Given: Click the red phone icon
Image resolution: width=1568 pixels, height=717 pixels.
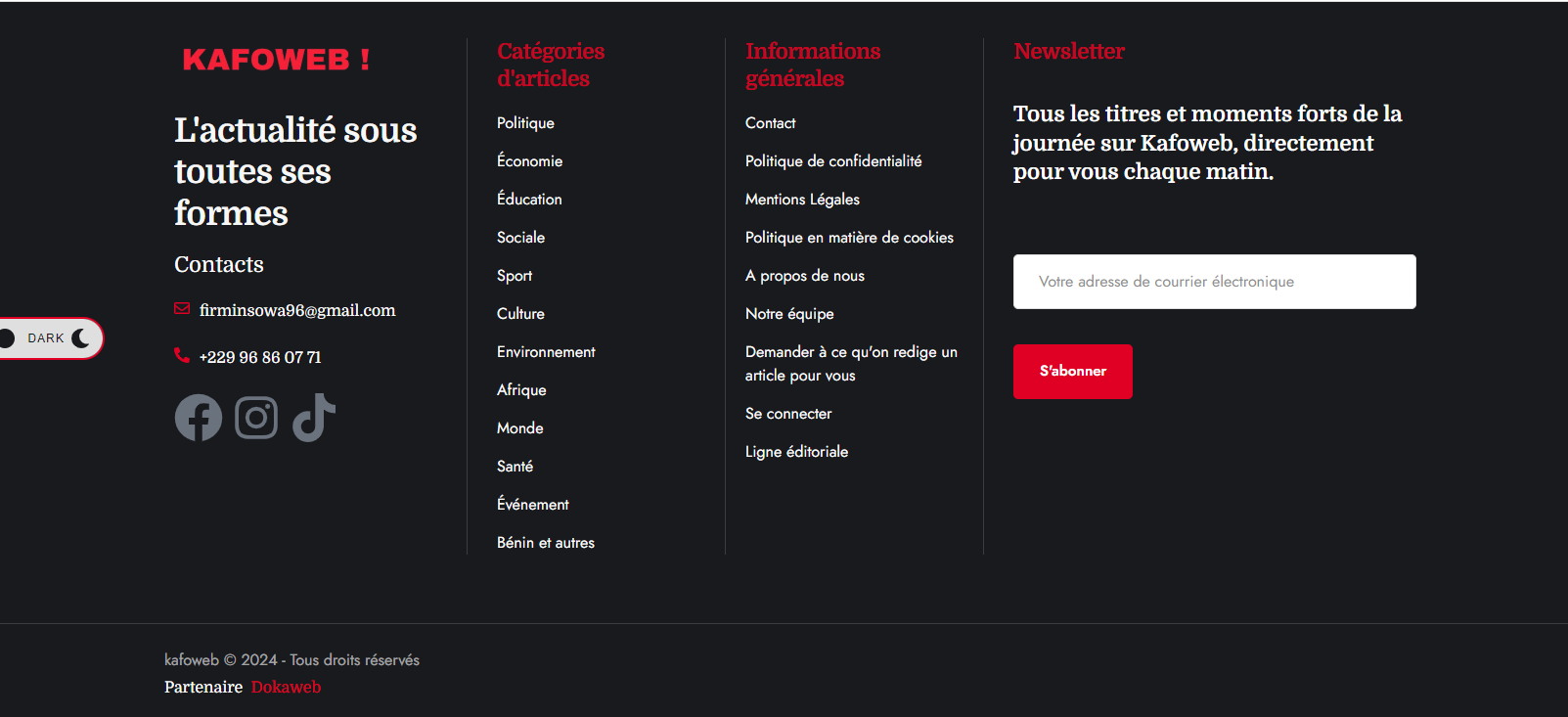Looking at the screenshot, I should pyautogui.click(x=182, y=355).
